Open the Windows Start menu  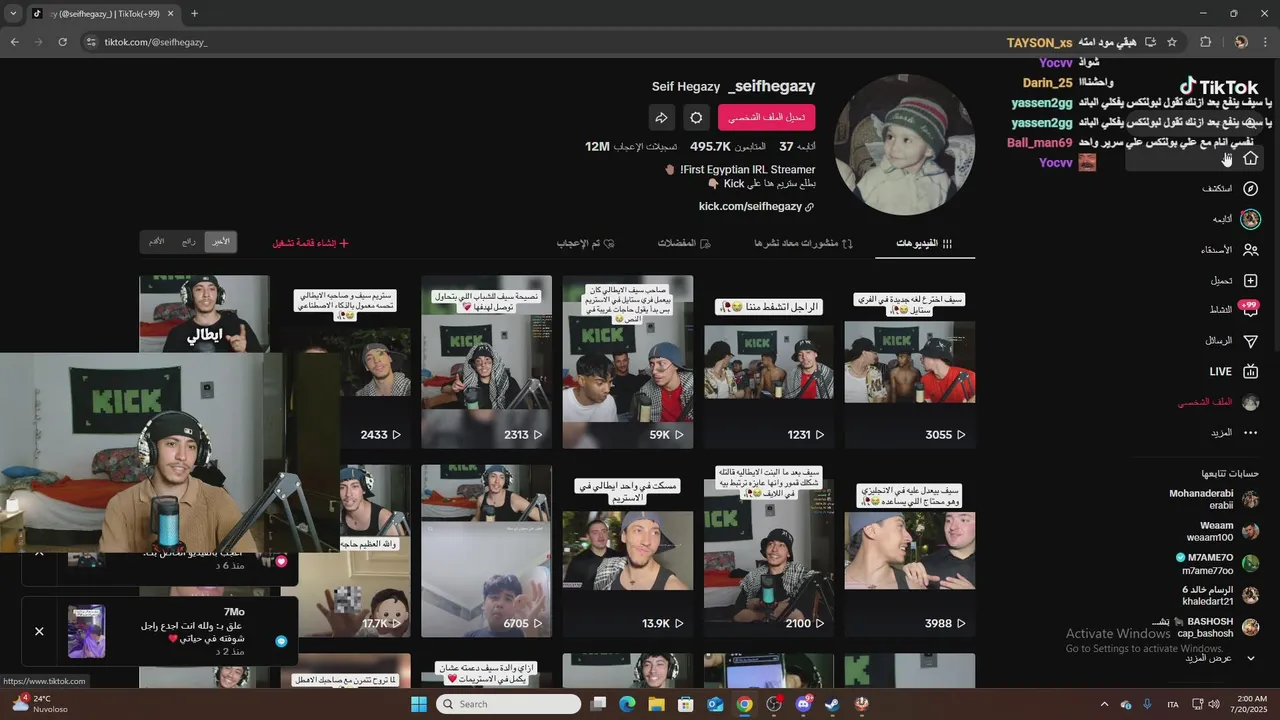[418, 704]
